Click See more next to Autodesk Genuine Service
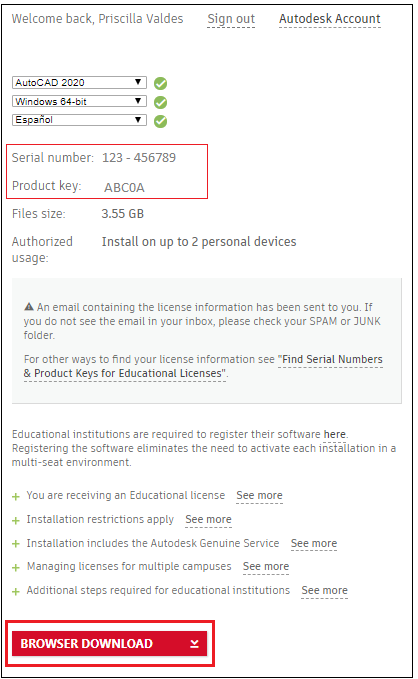The height and width of the screenshot is (679, 418). point(314,543)
